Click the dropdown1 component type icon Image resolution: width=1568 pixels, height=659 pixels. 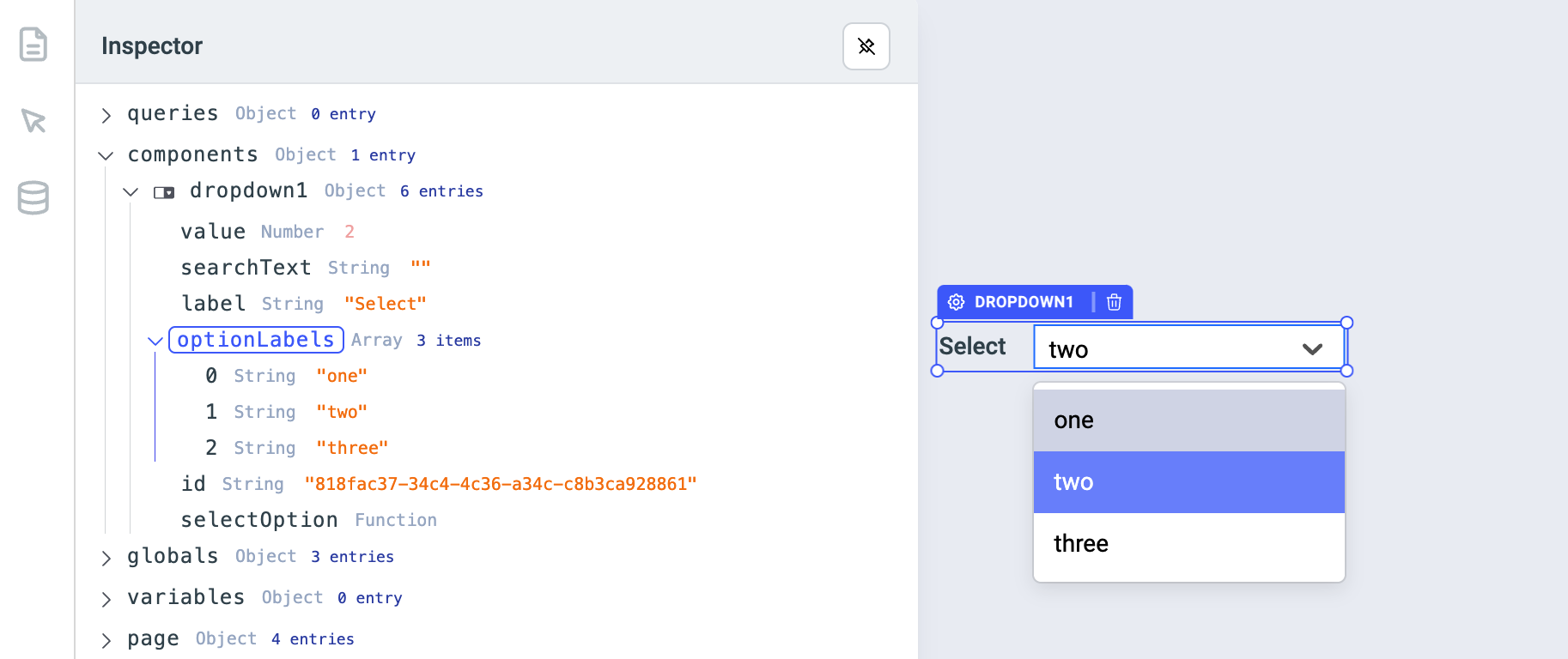(164, 192)
